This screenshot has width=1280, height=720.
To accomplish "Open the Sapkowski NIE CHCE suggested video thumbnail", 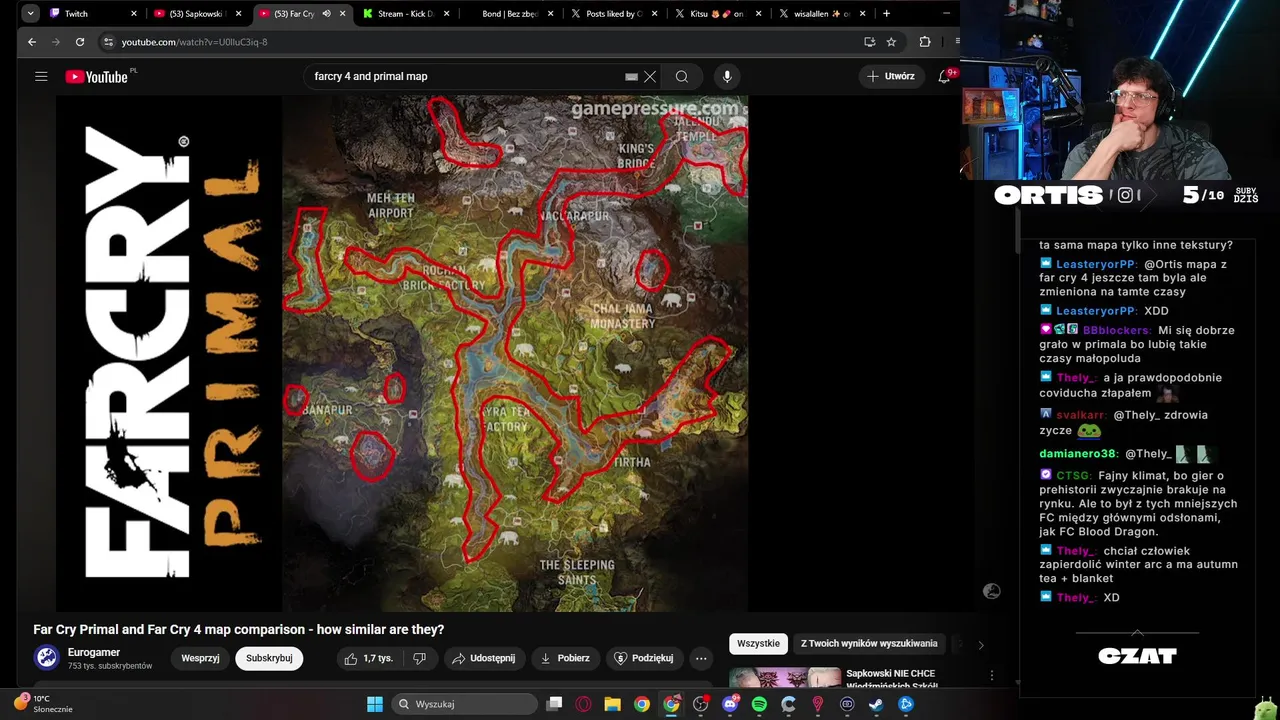I will [785, 678].
